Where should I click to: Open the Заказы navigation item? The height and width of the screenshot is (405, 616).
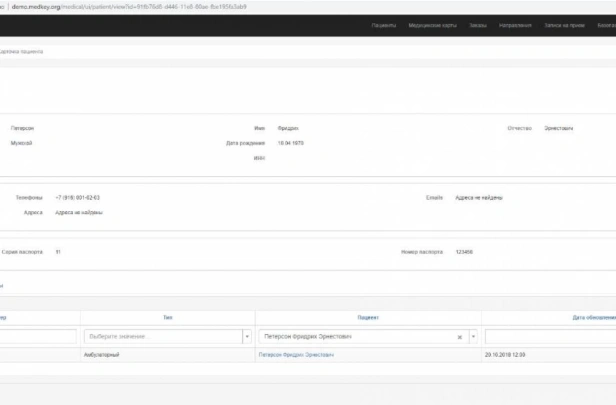(x=478, y=25)
